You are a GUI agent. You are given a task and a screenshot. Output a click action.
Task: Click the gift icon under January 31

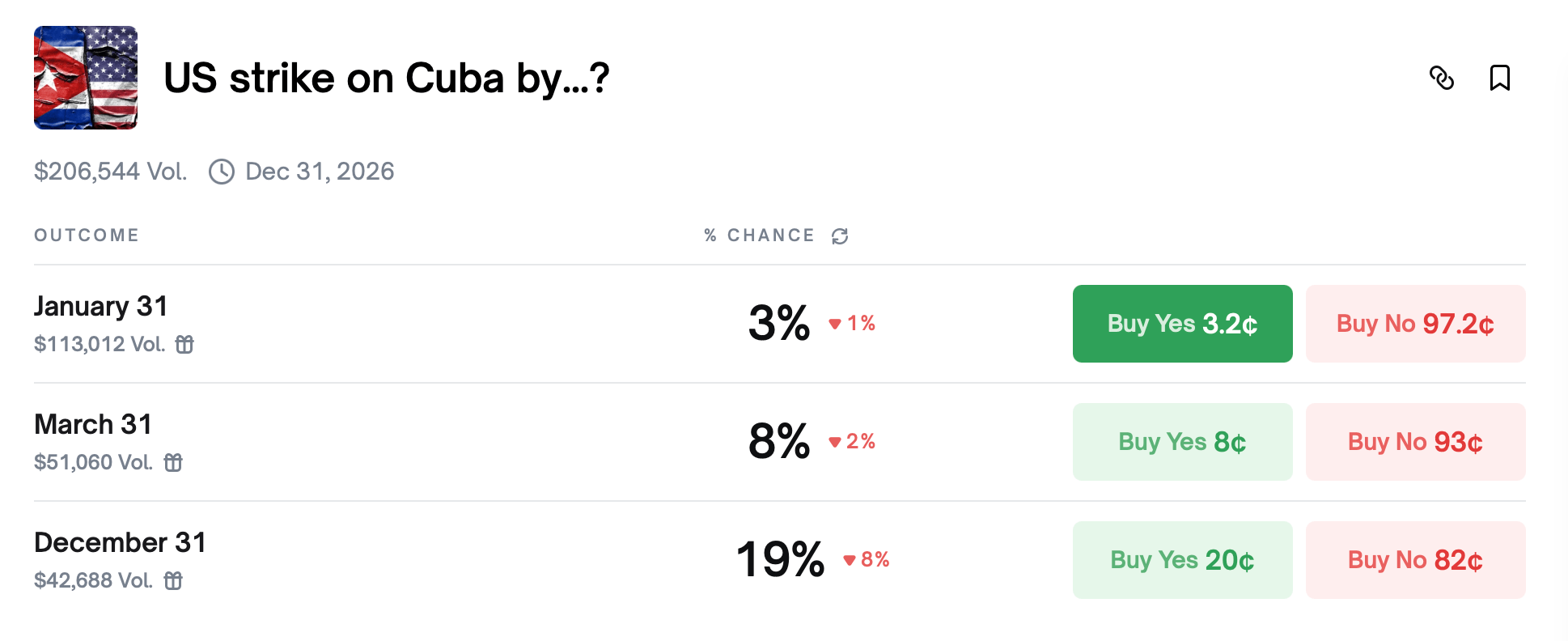tap(185, 345)
